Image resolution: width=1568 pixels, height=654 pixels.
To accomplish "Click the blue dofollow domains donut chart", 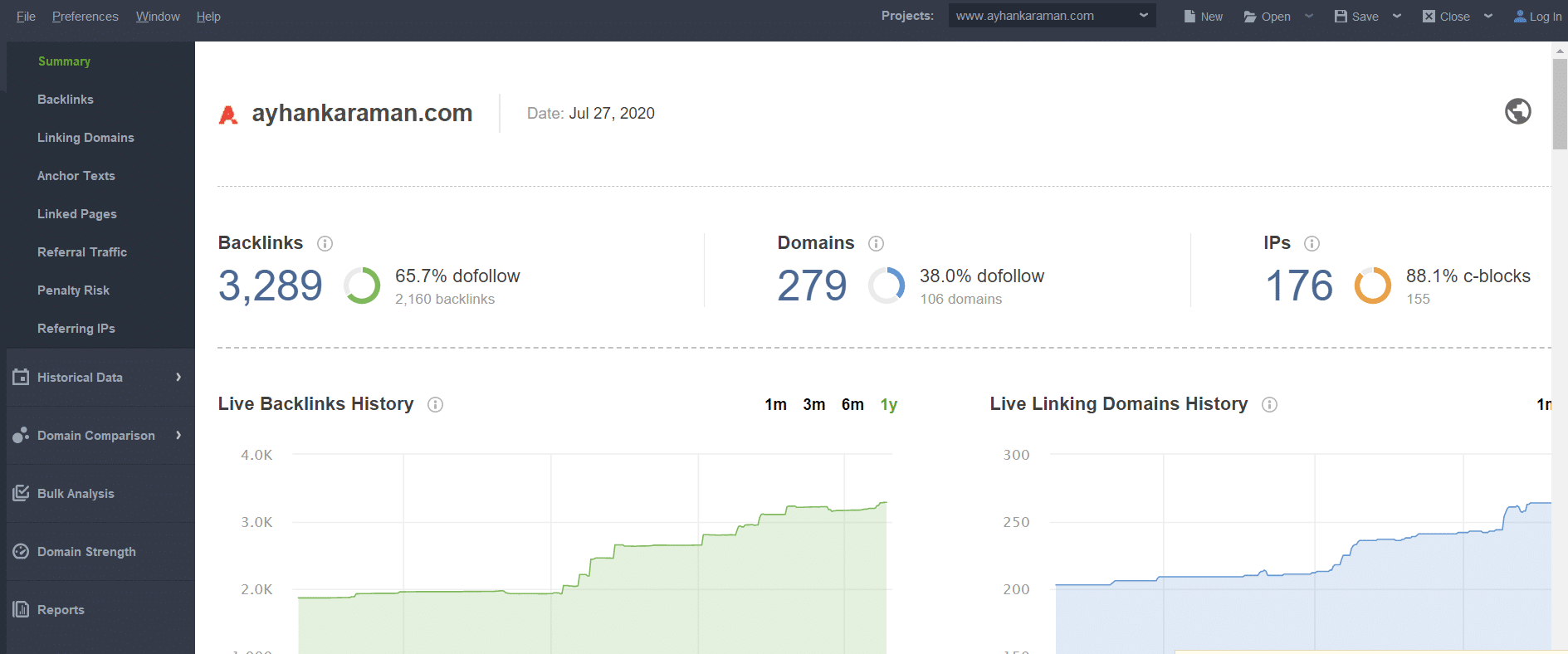I will pyautogui.click(x=887, y=286).
